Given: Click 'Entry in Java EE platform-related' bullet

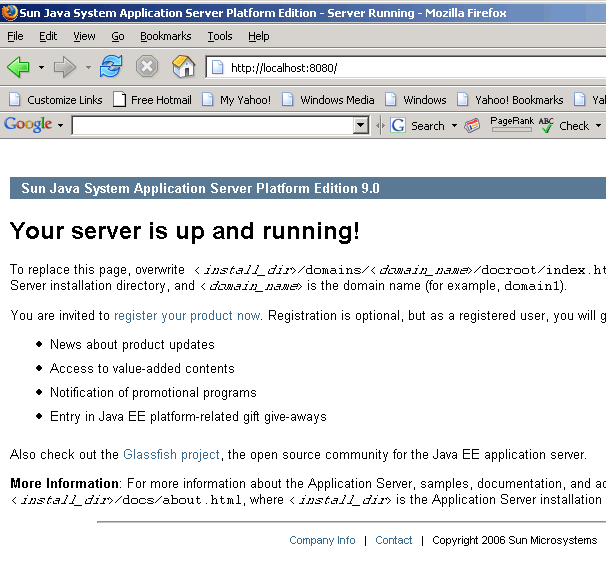Looking at the screenshot, I should (x=188, y=416).
